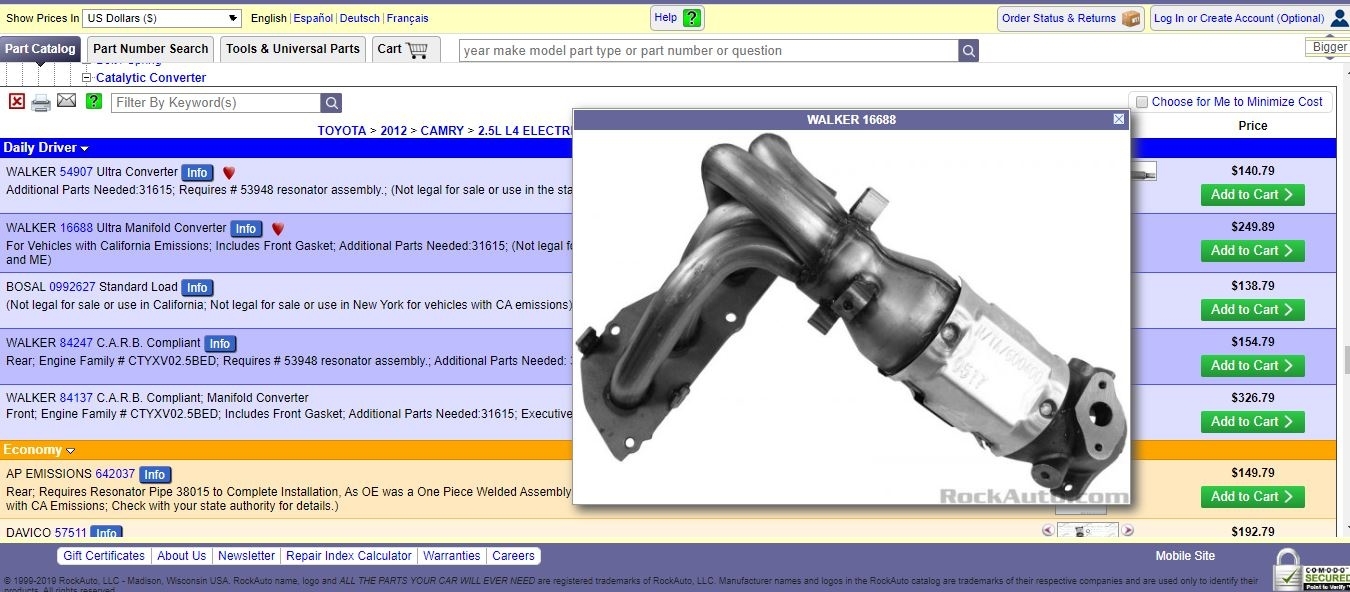Click the printer icon in the toolbar

(x=41, y=102)
